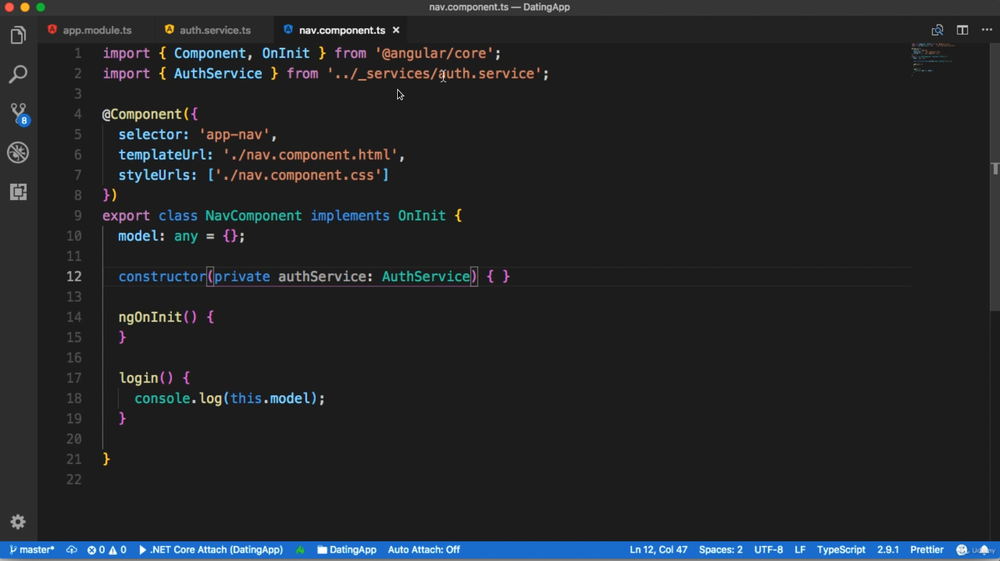Click Prettier in status bar
This screenshot has height=561, width=1000.
point(927,550)
